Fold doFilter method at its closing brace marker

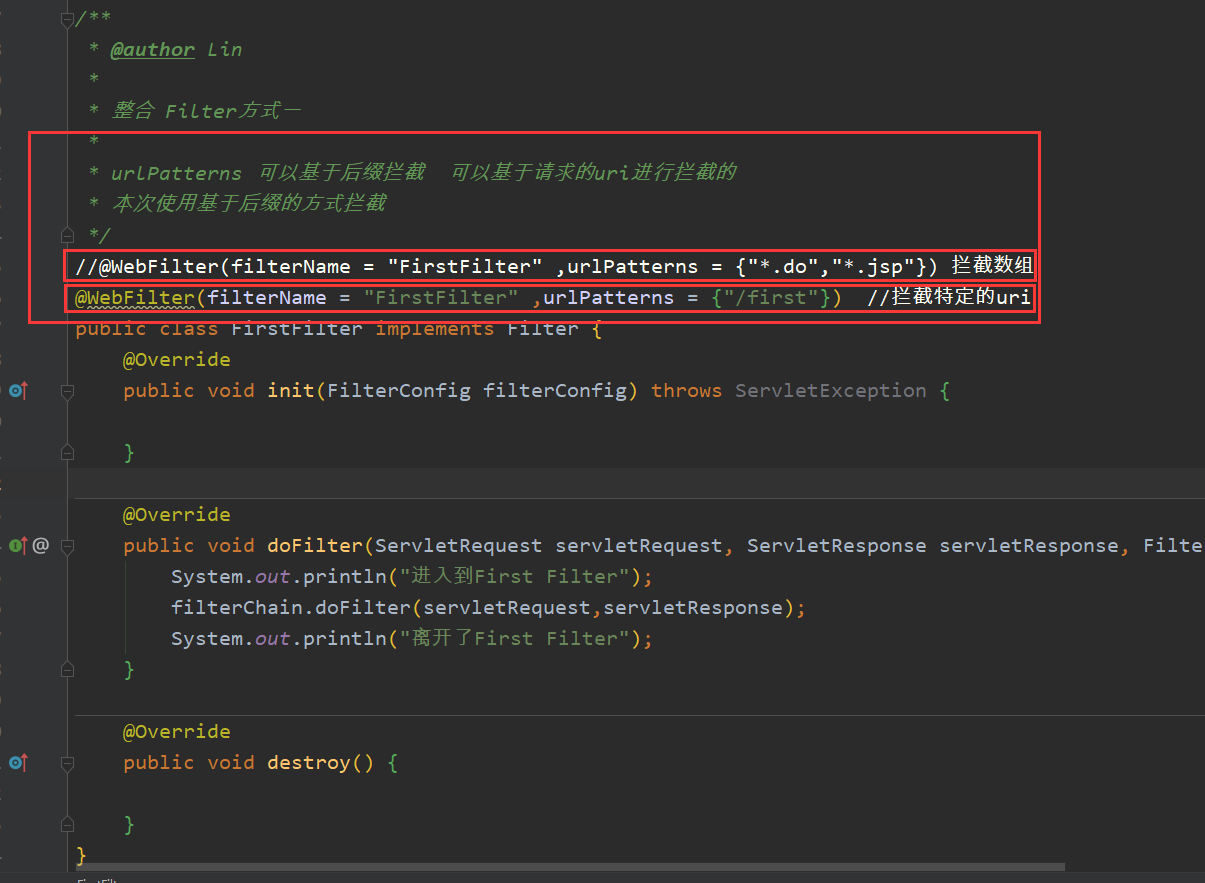click(67, 670)
